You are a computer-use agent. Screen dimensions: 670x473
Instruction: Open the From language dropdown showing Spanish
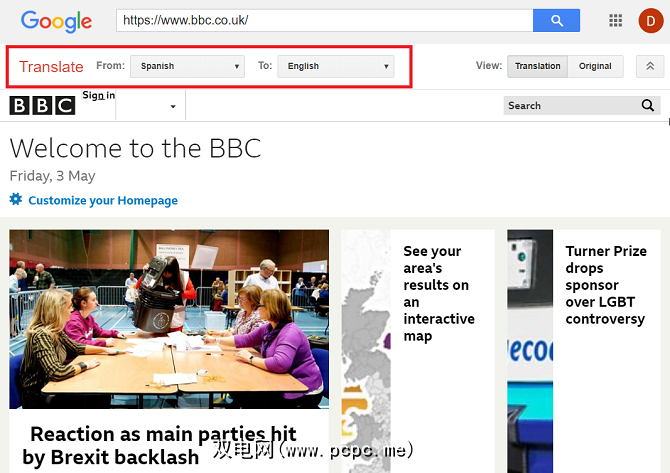[x=187, y=66]
